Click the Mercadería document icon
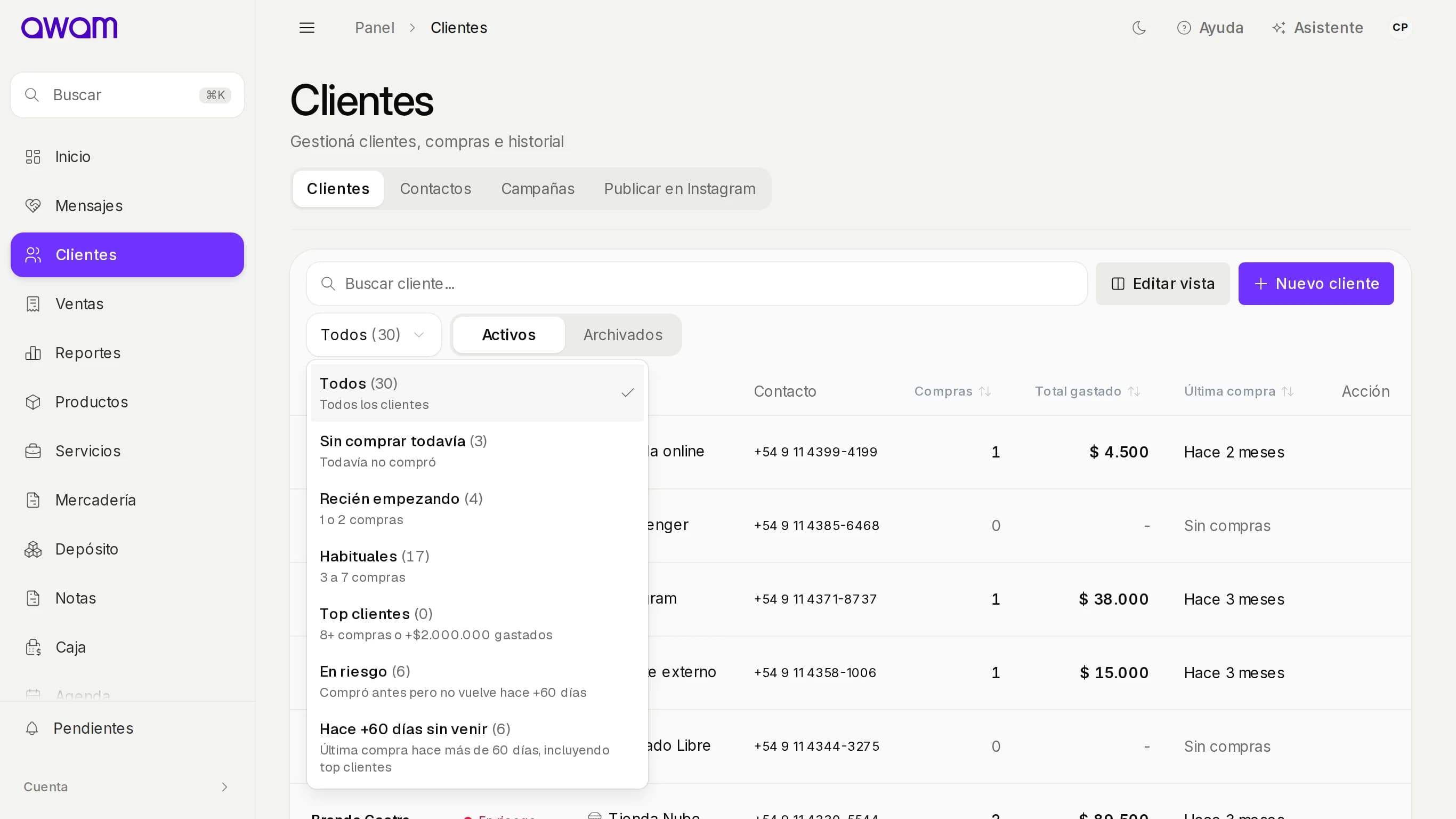1456x819 pixels. [x=33, y=500]
